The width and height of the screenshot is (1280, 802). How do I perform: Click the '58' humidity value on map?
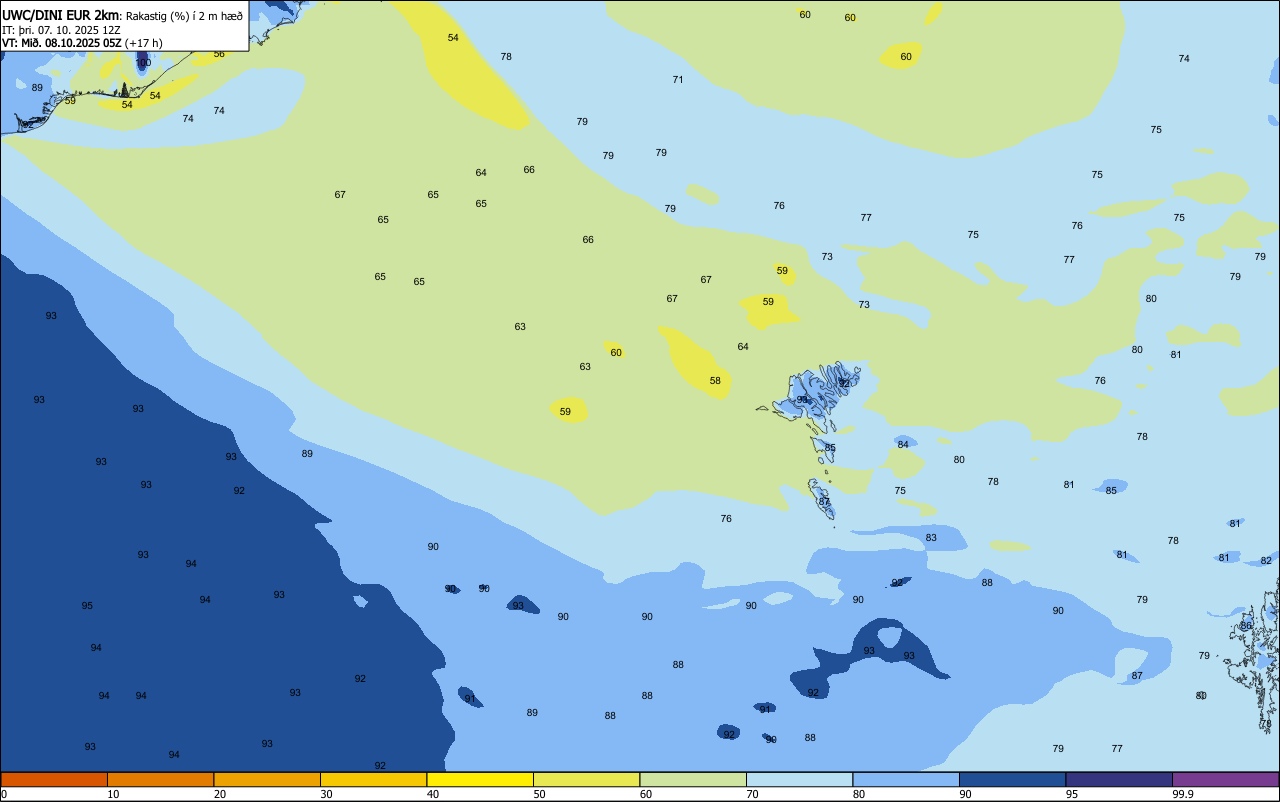click(715, 381)
